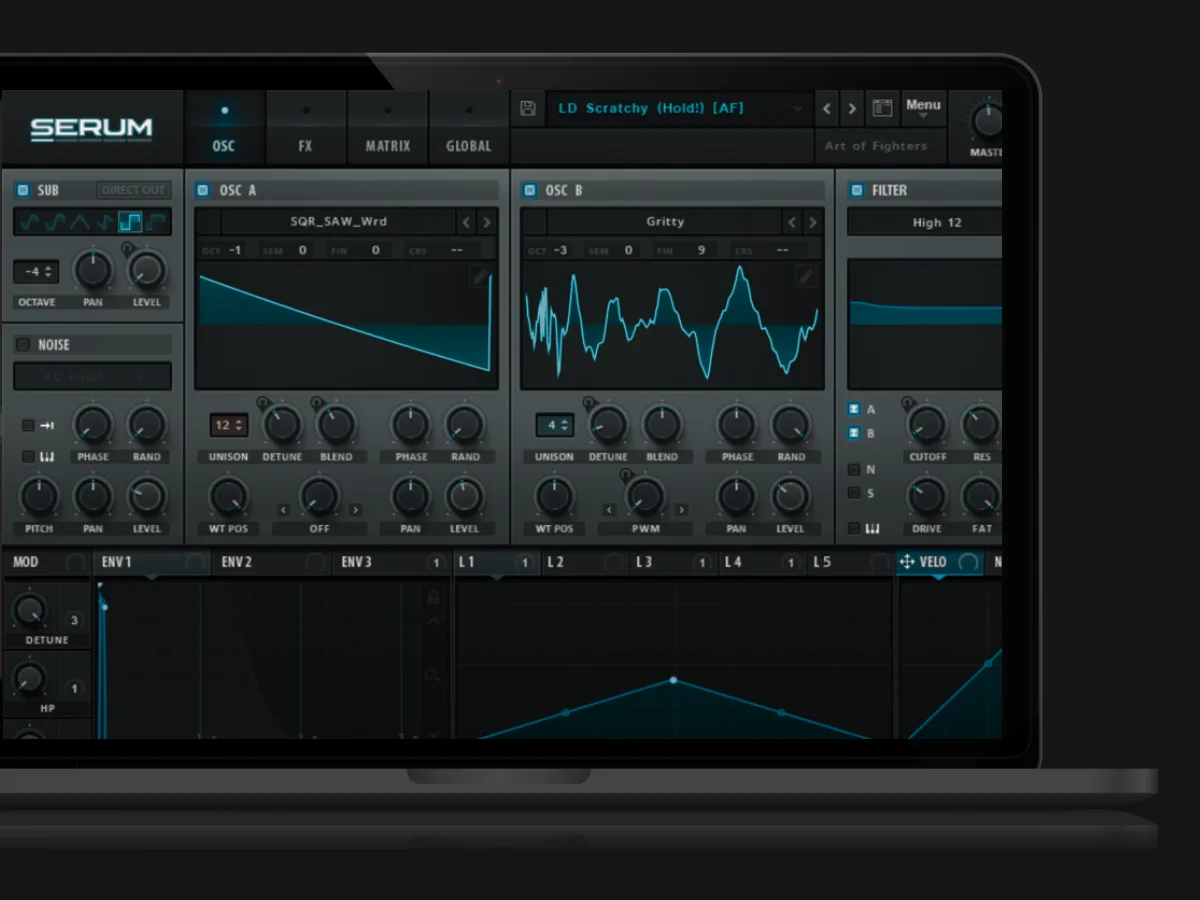Click the OSC A WT POS knob
This screenshot has width=1200, height=900.
[x=228, y=497]
